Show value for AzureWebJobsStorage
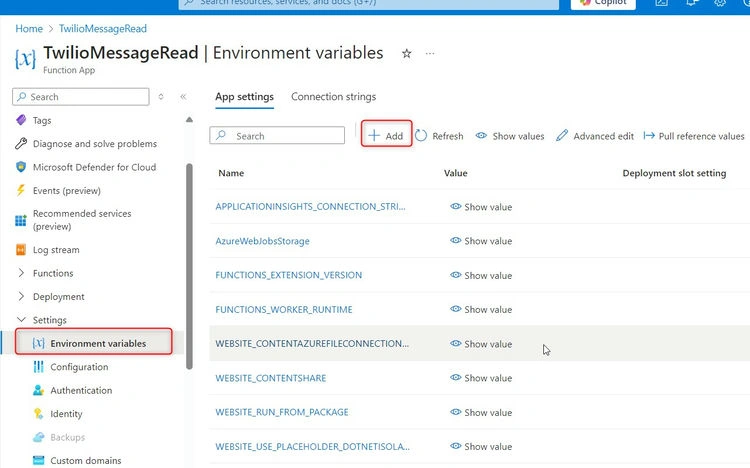This screenshot has height=468, width=750. click(x=481, y=241)
